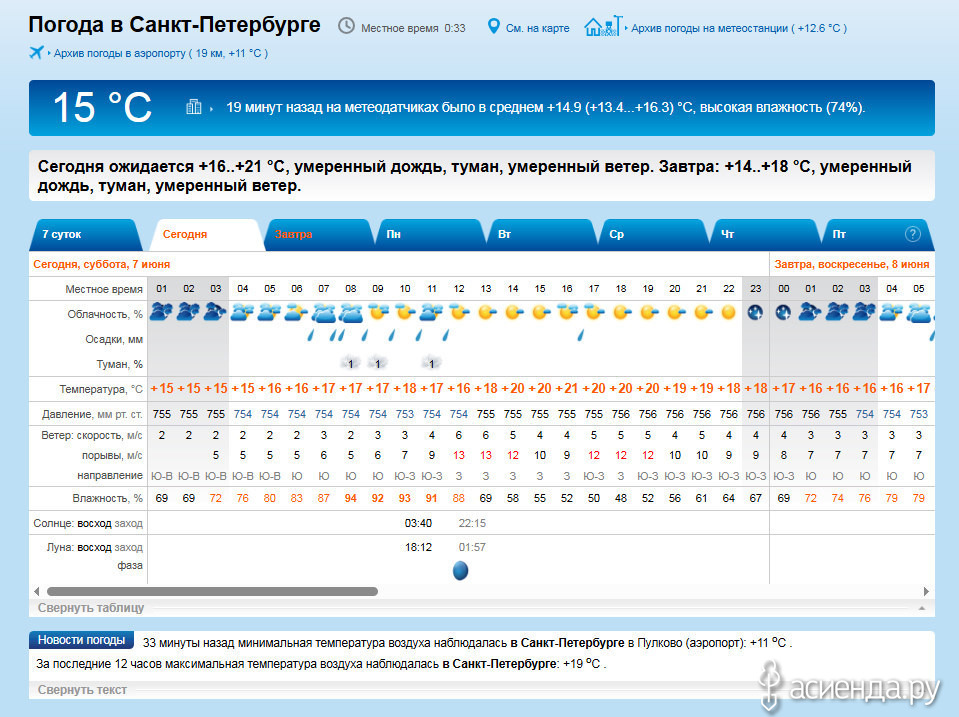Open the question mark help icon on tabs
Viewport: 959px width, 717px height.
click(913, 234)
